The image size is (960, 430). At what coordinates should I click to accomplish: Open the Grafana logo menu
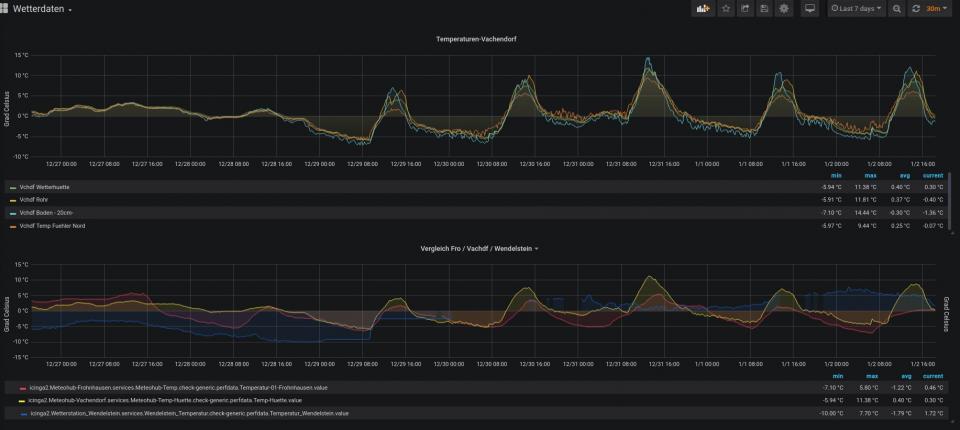pos(6,9)
